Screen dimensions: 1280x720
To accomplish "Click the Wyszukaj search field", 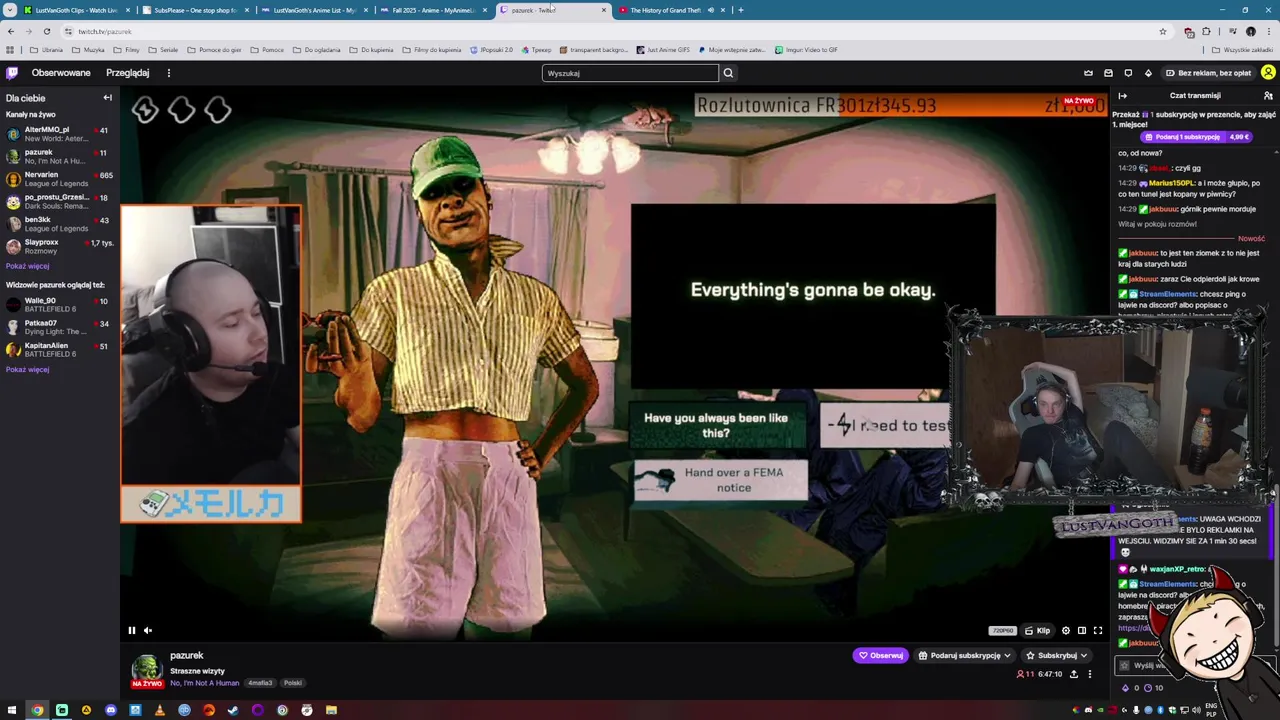I will tap(630, 73).
